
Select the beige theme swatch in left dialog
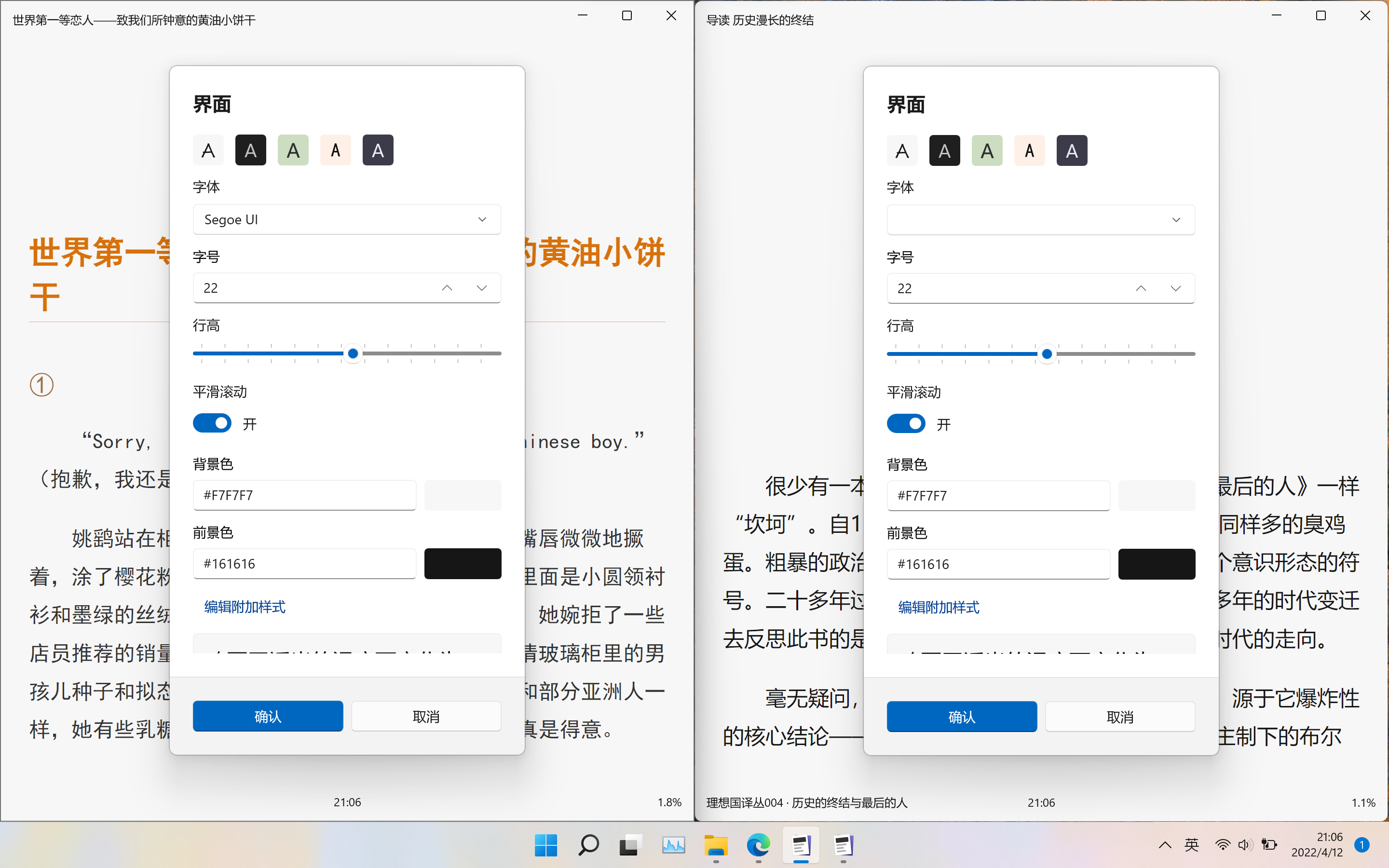(336, 150)
